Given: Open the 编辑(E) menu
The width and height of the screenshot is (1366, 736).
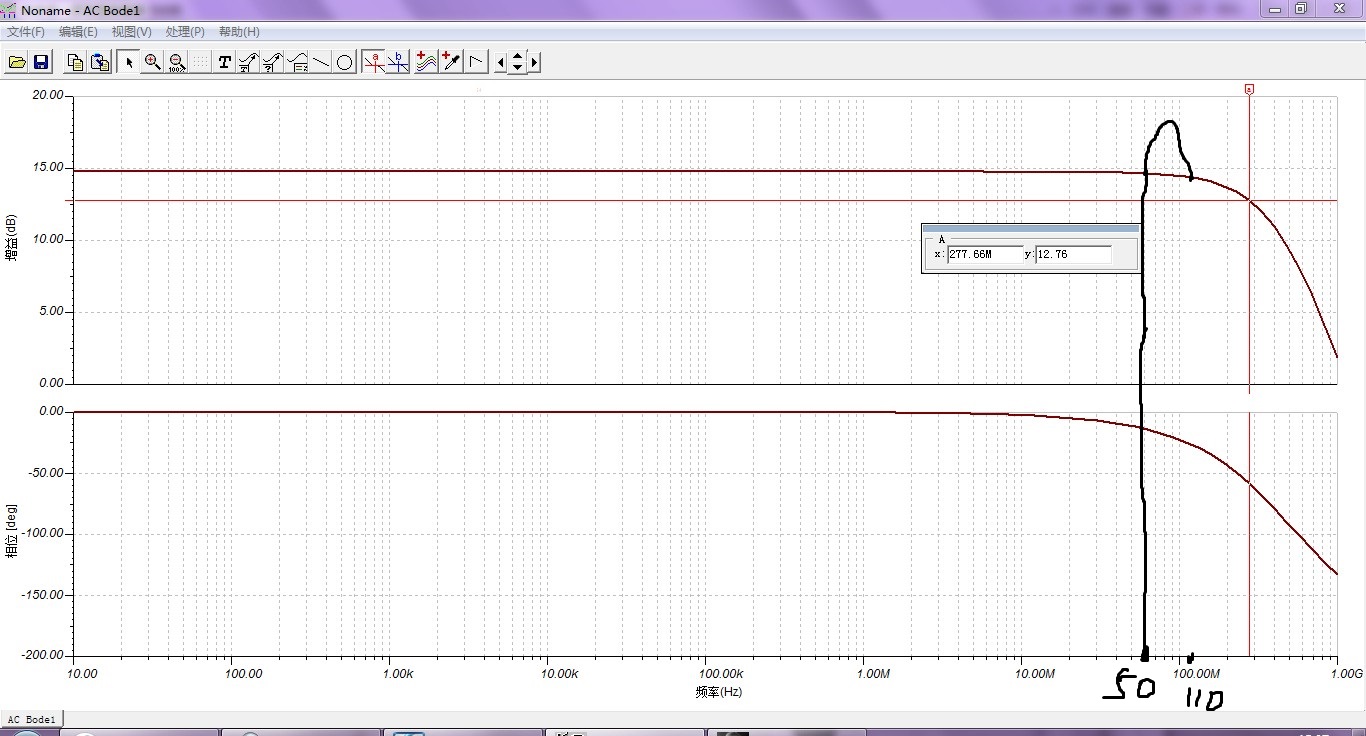Looking at the screenshot, I should [78, 32].
